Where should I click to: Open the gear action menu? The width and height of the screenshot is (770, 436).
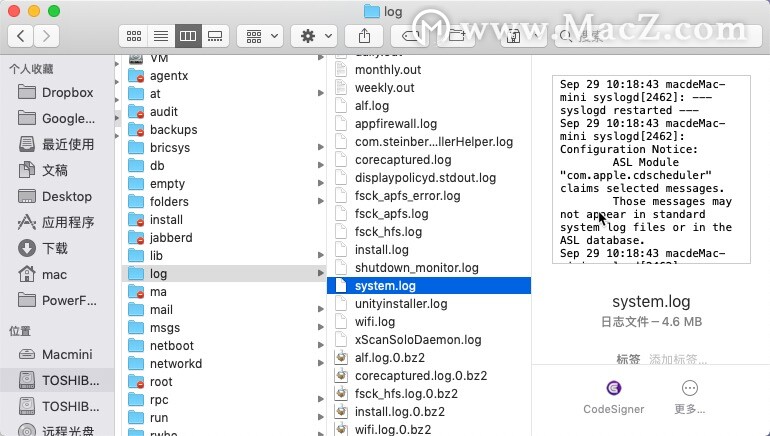click(314, 36)
